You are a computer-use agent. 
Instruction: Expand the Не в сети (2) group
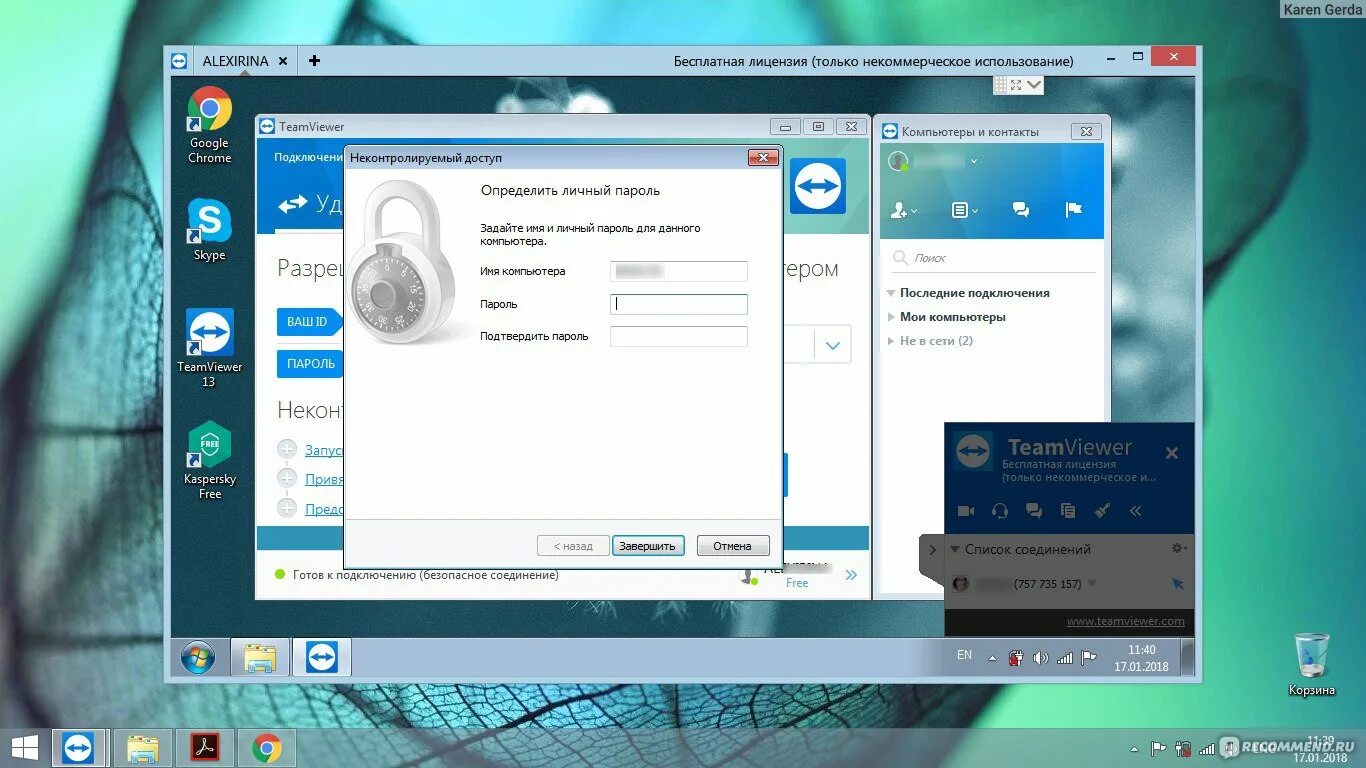(x=891, y=341)
